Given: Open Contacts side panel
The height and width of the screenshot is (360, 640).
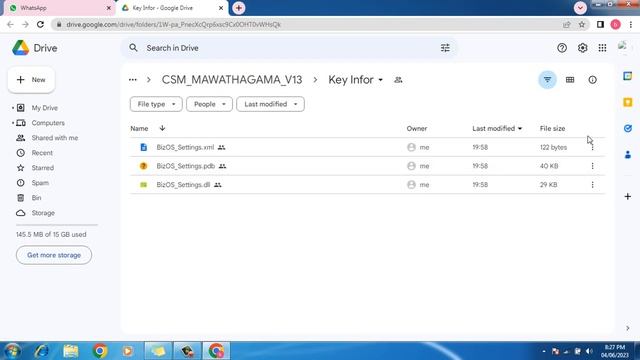Looking at the screenshot, I should pos(628,155).
